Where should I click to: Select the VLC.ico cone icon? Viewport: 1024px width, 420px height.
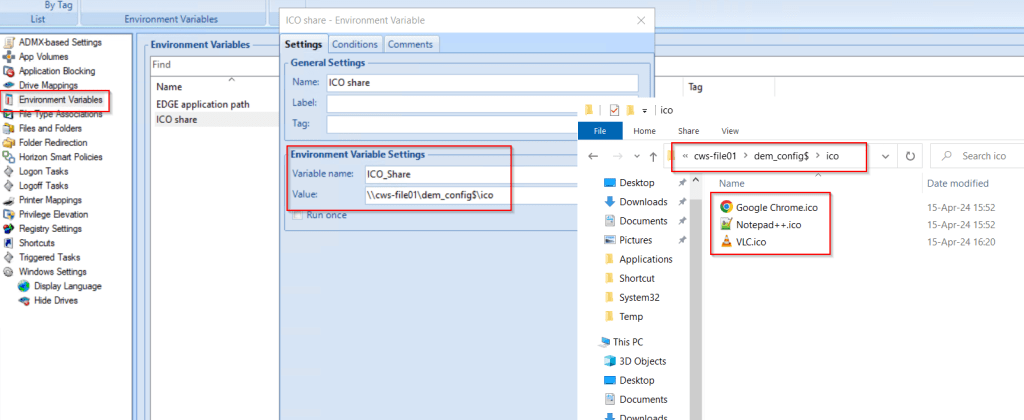coord(726,243)
